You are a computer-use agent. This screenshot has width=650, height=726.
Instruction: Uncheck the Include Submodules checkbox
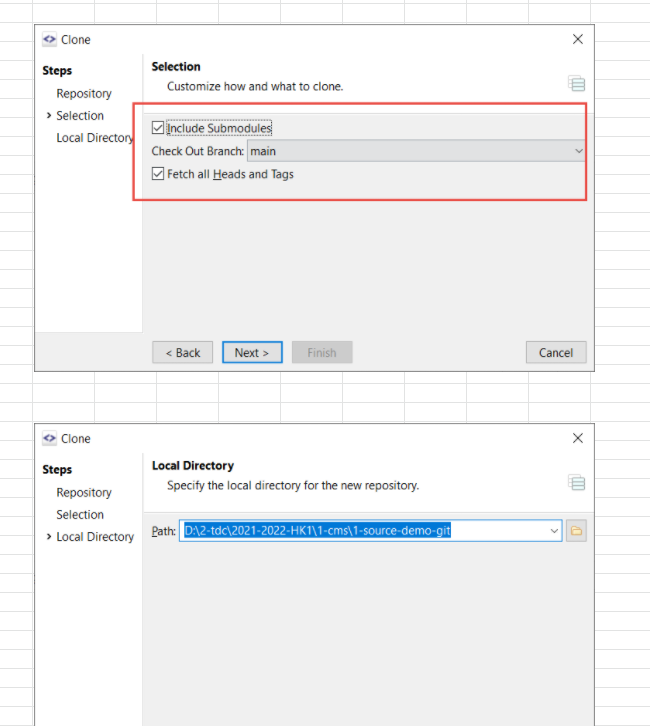click(x=158, y=128)
